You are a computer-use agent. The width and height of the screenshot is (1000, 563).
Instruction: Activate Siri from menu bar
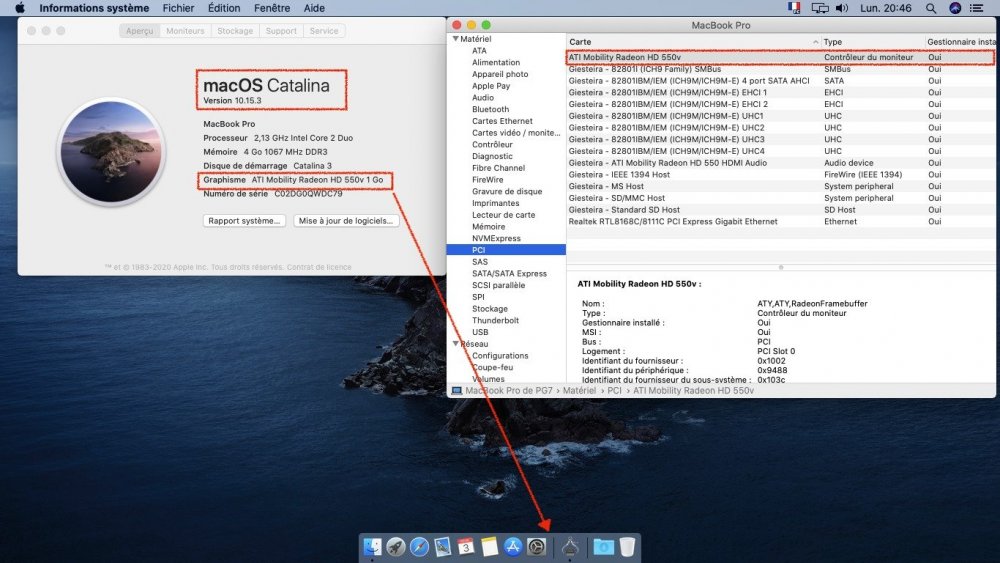[955, 8]
